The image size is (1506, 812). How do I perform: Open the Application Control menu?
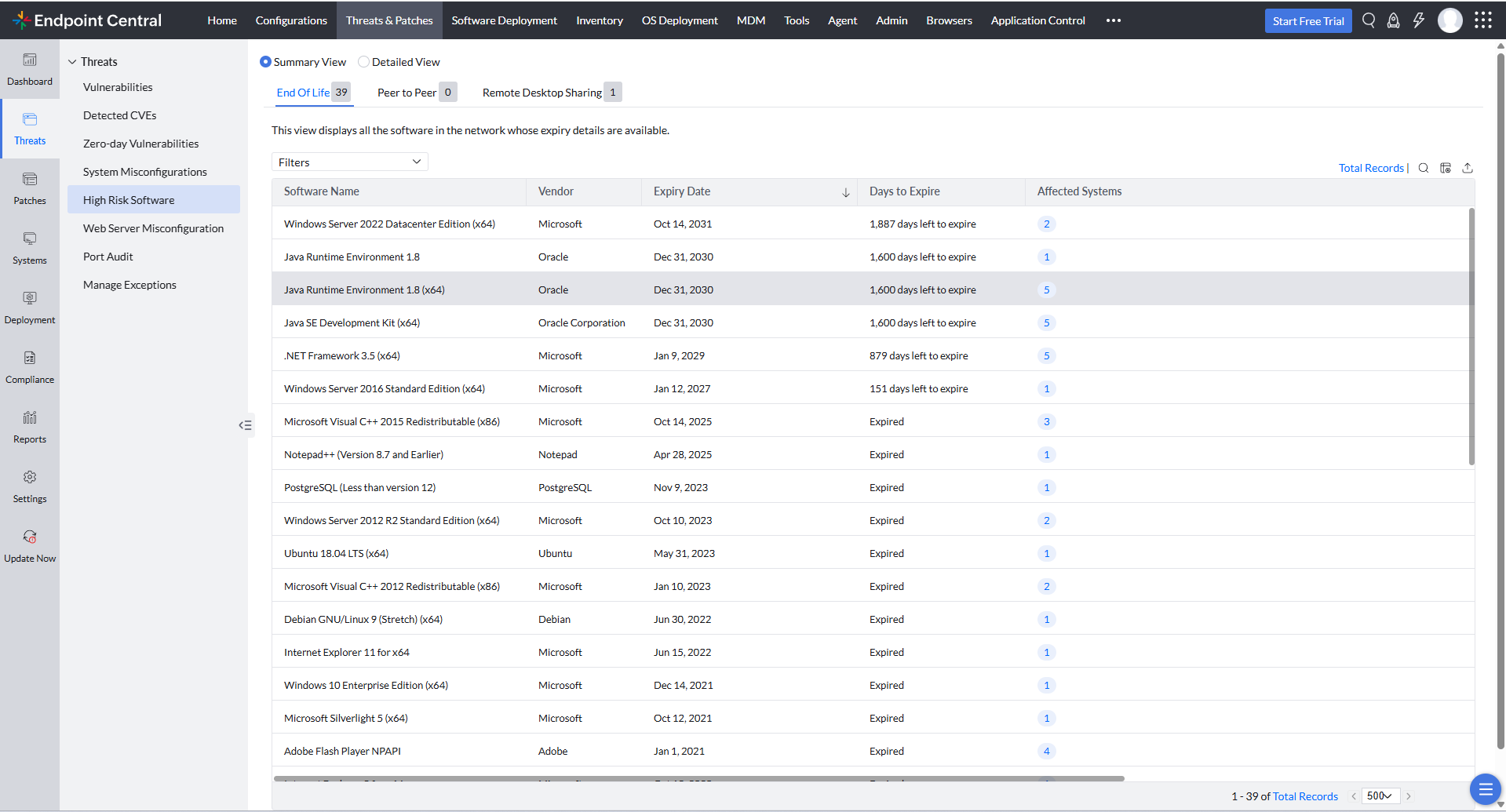[1037, 20]
